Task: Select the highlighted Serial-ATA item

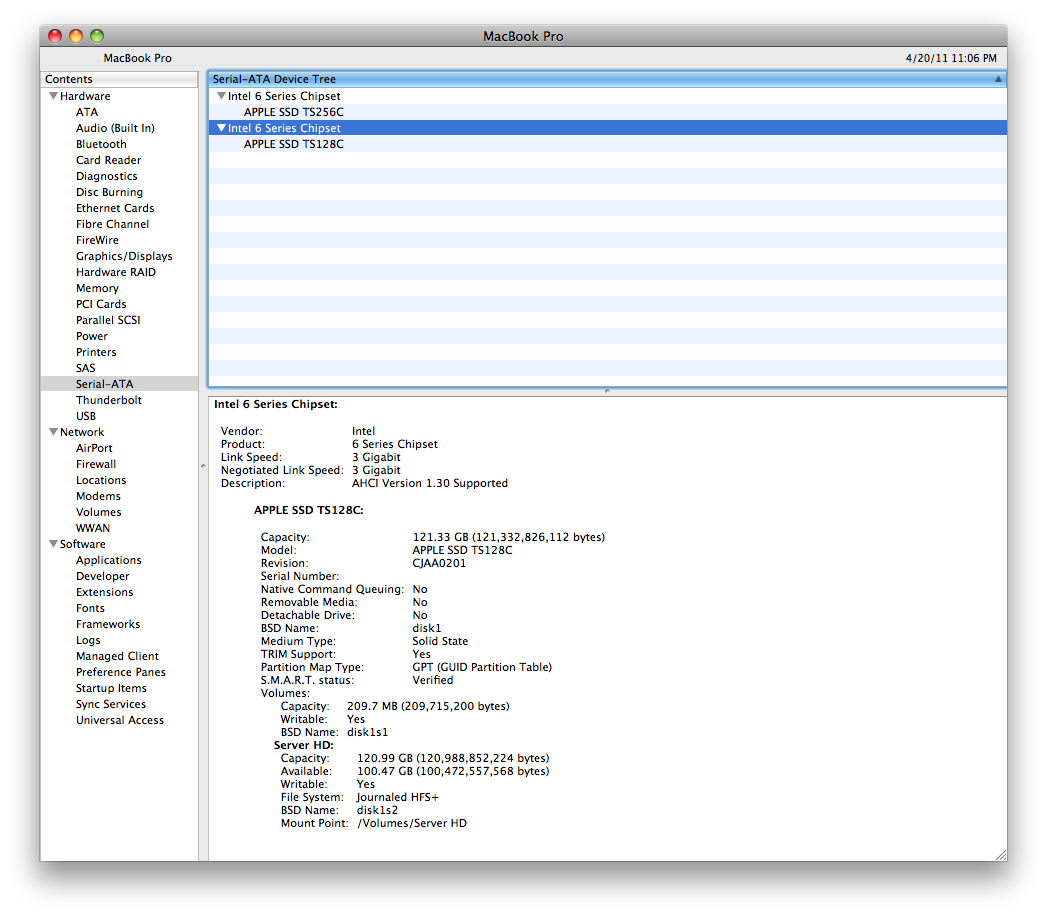Action: click(x=119, y=384)
